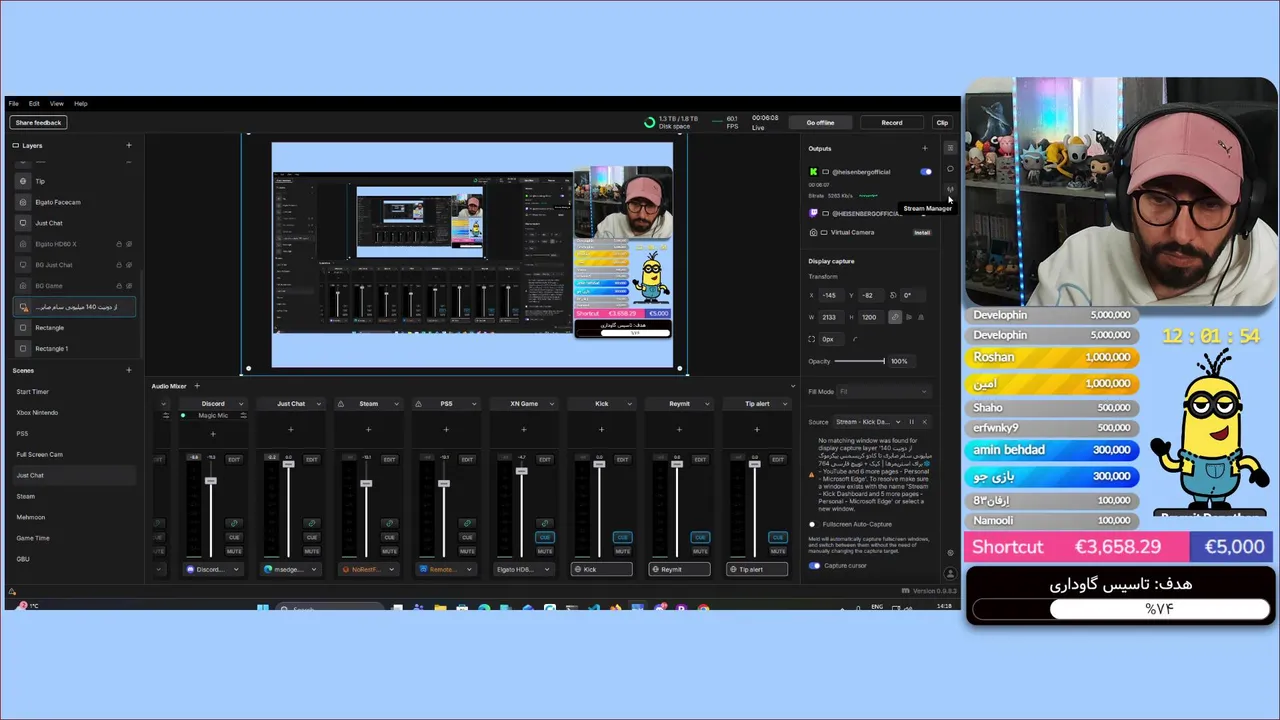Switch to the Game Time scene
Viewport: 1280px width, 720px height.
click(33, 538)
